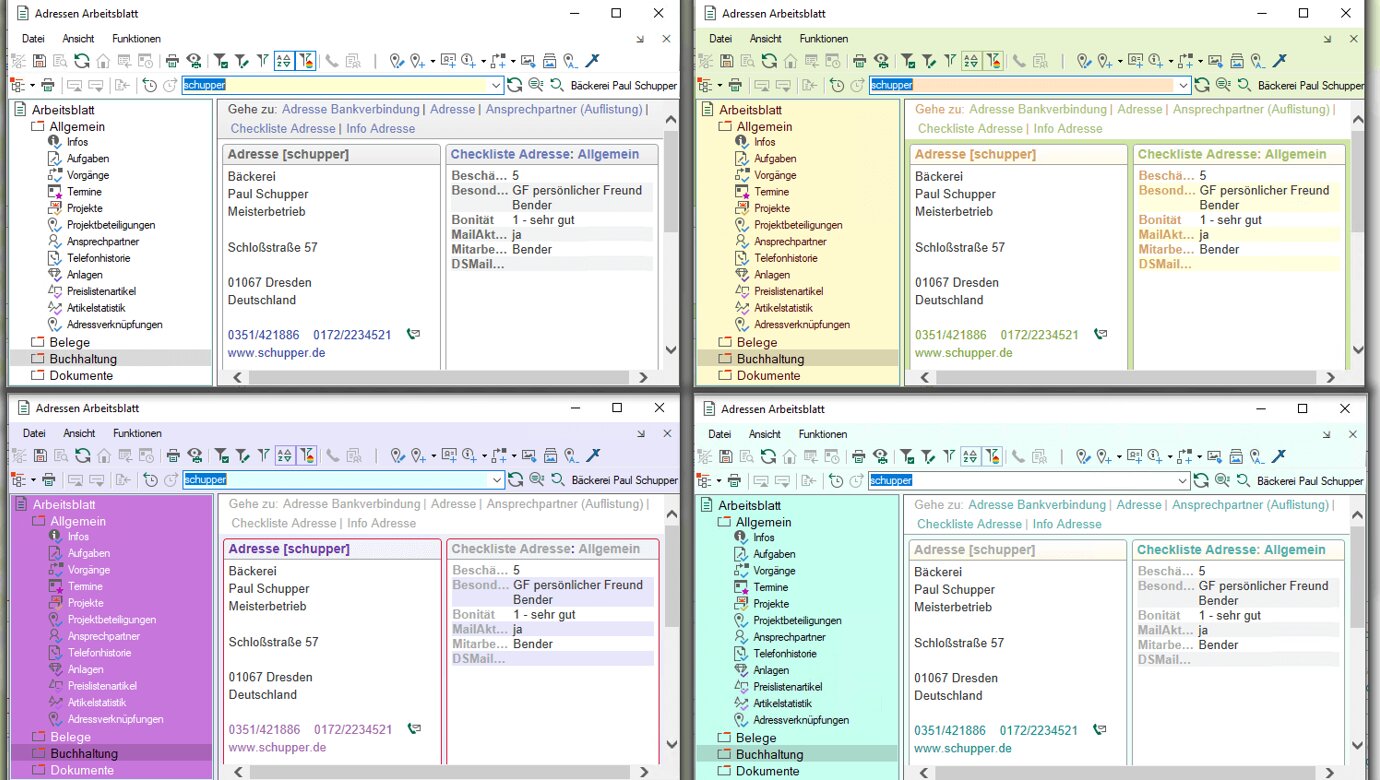
Task: Click the history clock icon in the purple window
Action: click(150, 480)
